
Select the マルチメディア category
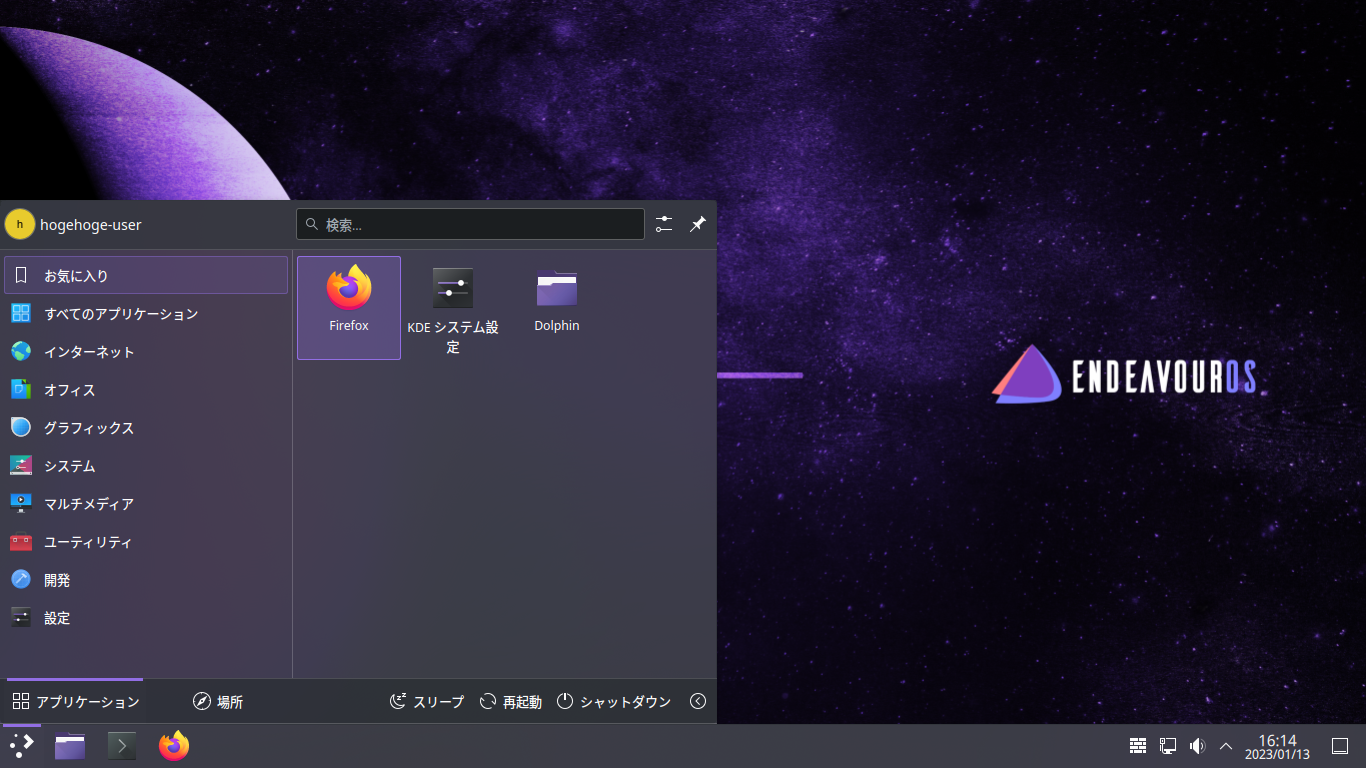146,503
